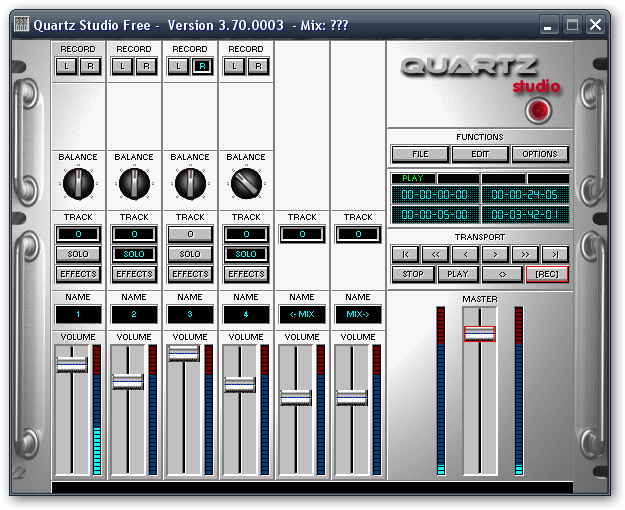Screen dimensions: 625x510
Task: Click the name field showing 1
Action: pyautogui.click(x=78, y=314)
